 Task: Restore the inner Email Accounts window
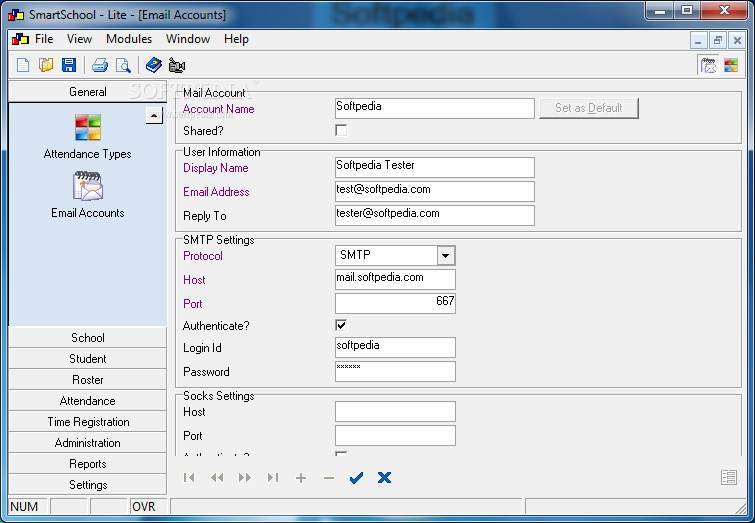(717, 40)
